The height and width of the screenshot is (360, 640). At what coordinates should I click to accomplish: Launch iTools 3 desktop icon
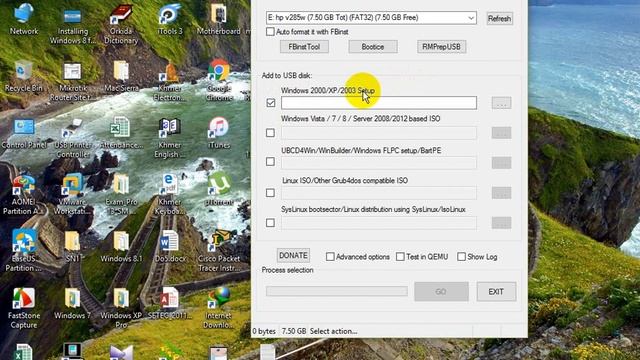click(x=170, y=20)
